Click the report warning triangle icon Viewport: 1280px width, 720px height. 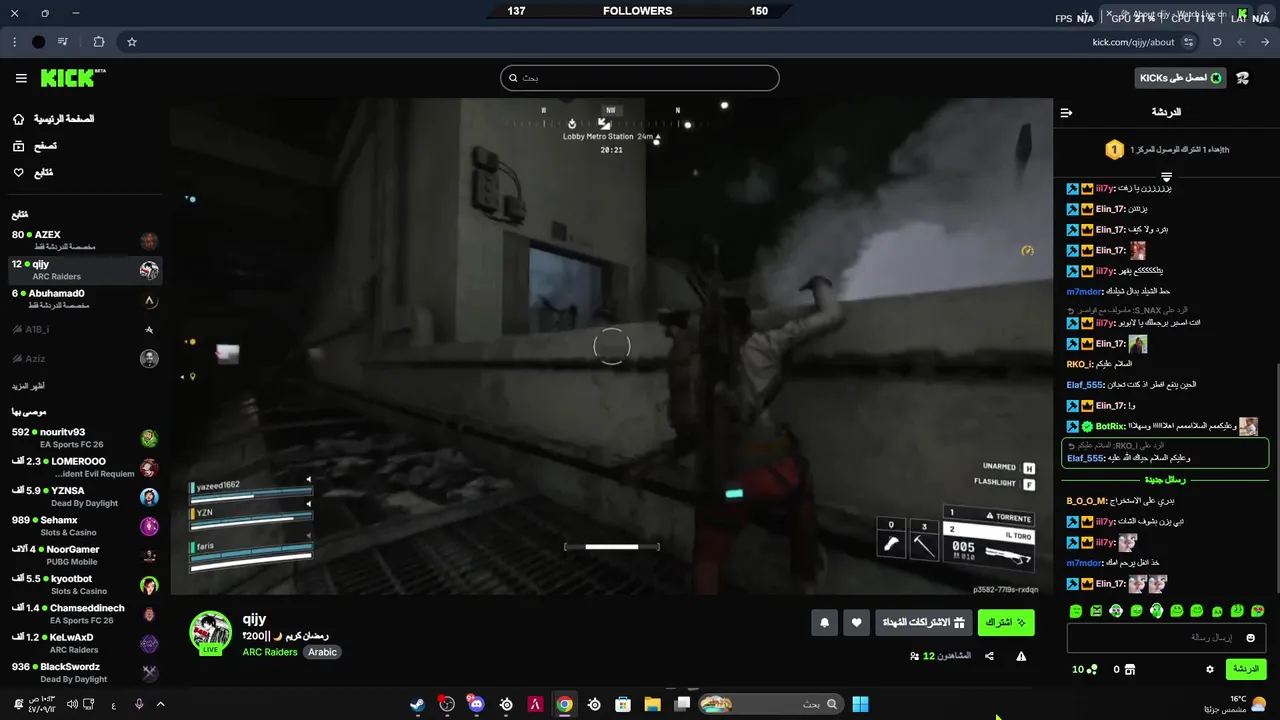[x=1021, y=656]
